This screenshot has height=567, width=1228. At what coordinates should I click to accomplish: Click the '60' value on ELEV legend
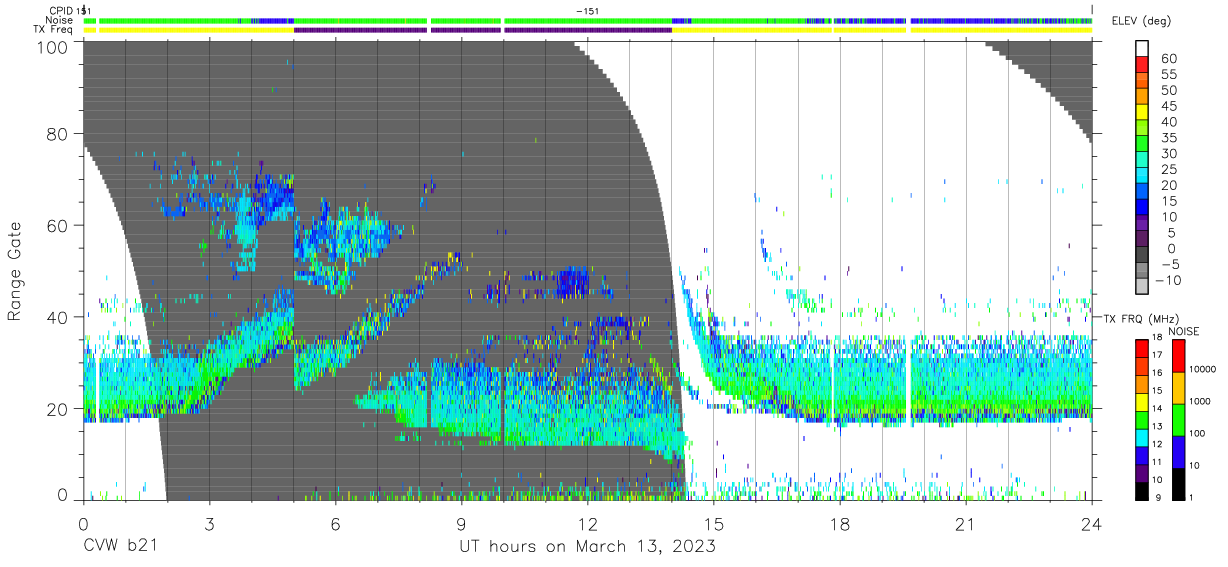[x=1168, y=59]
